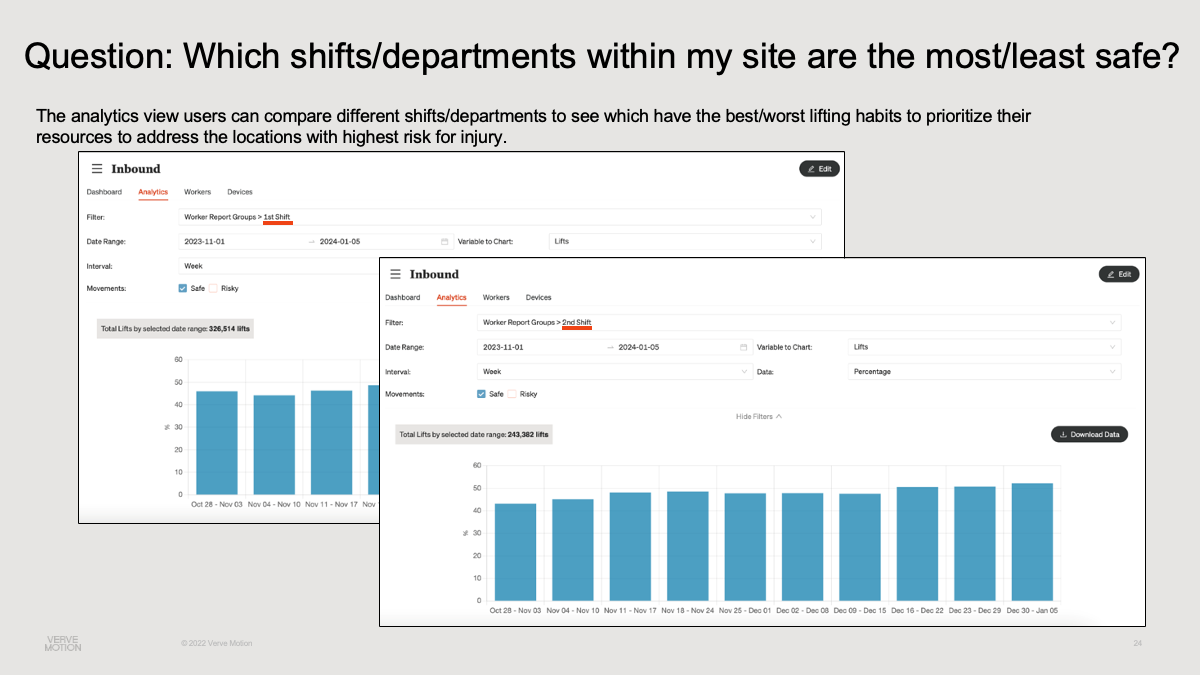
Task: Open hamburger menu in 2nd Shift Inbound window
Action: pos(396,274)
